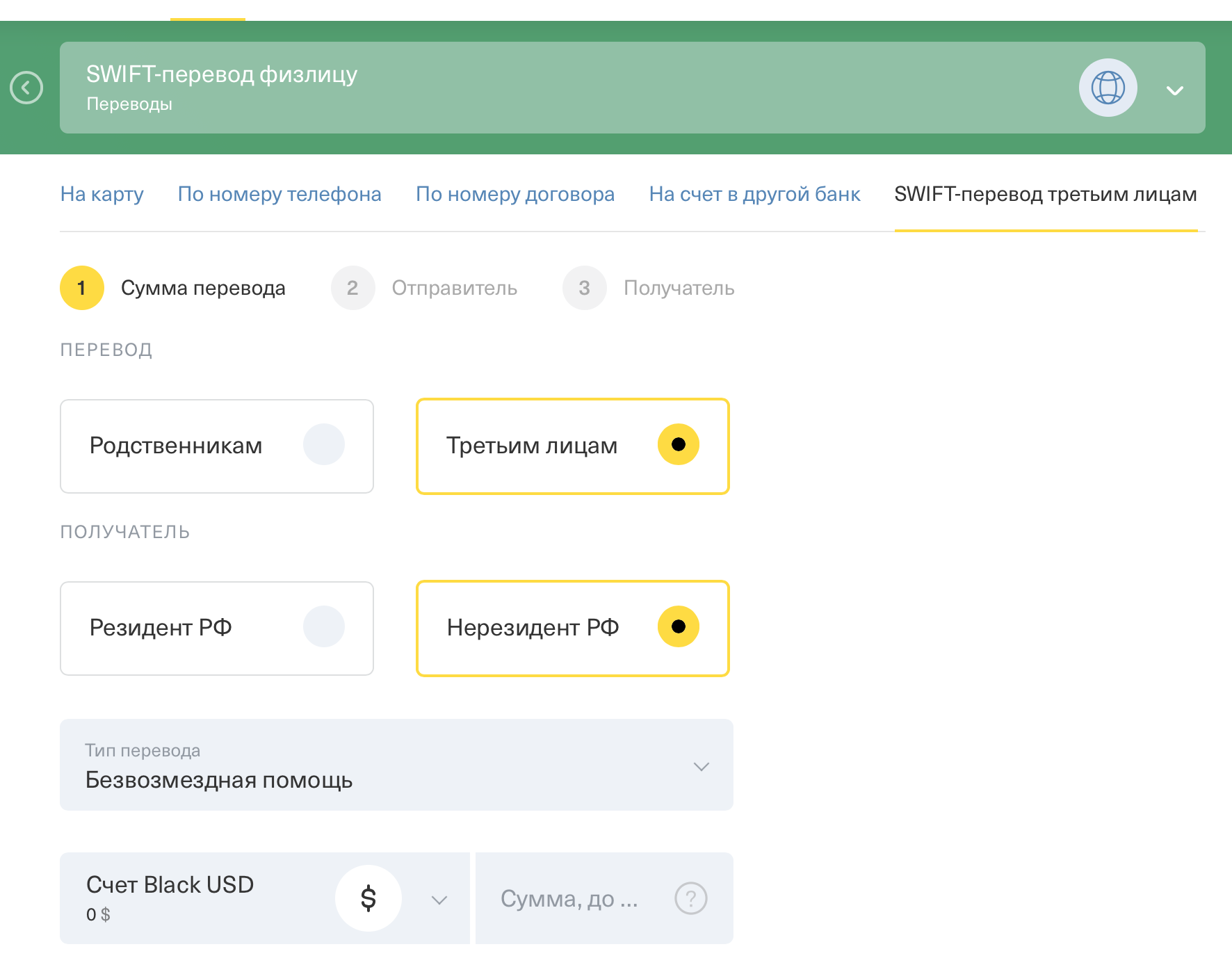Open the Счет Black USD account selector
1232x965 pixels.
coord(265,898)
